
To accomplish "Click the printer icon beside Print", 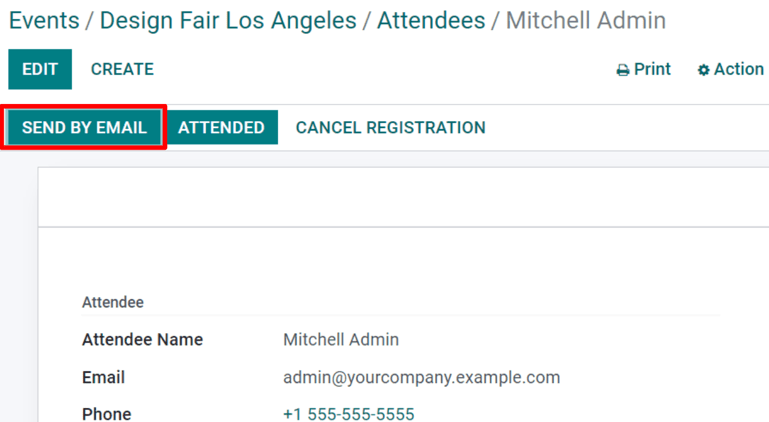I will [x=623, y=70].
